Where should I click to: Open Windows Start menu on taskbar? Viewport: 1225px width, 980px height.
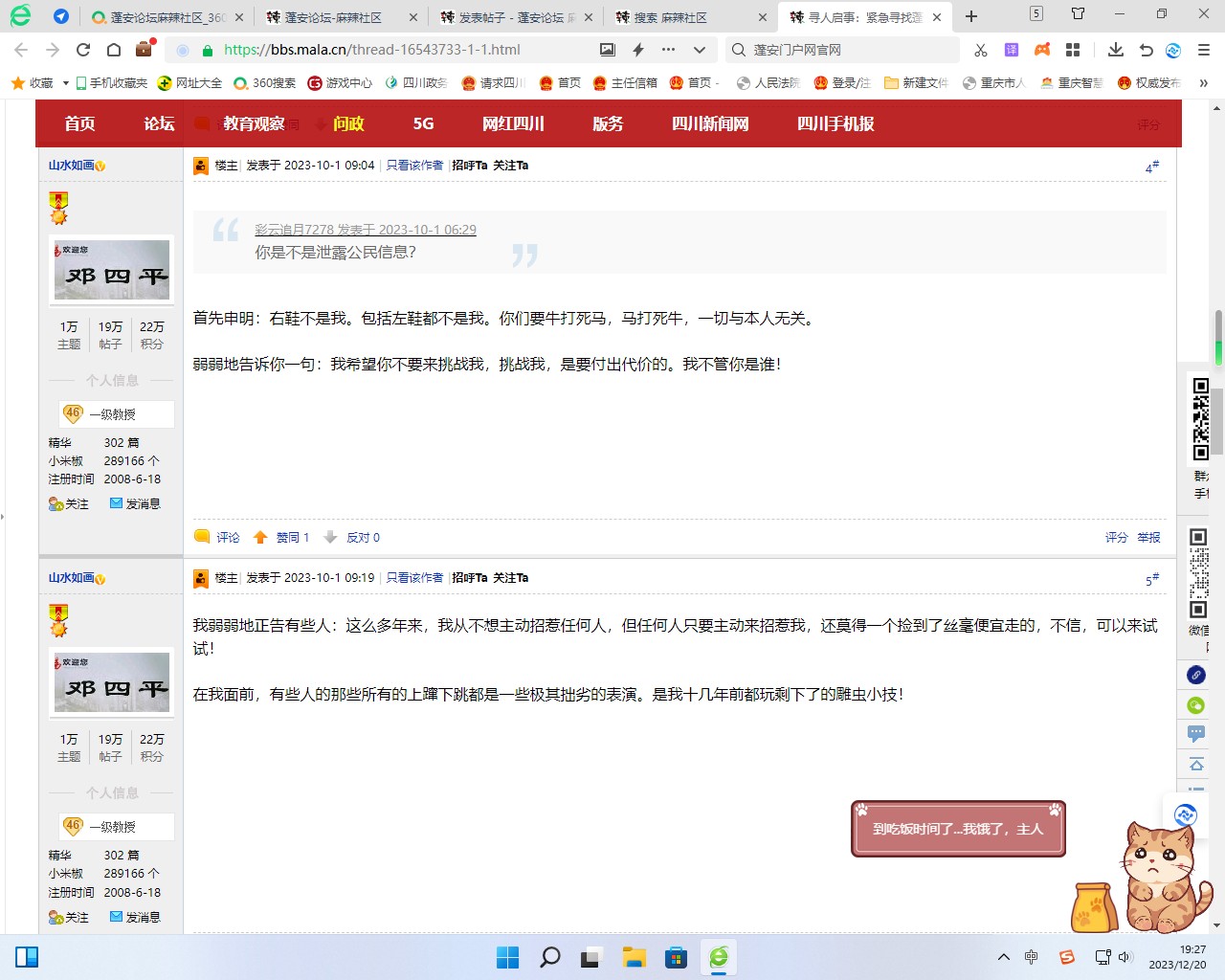point(507,957)
